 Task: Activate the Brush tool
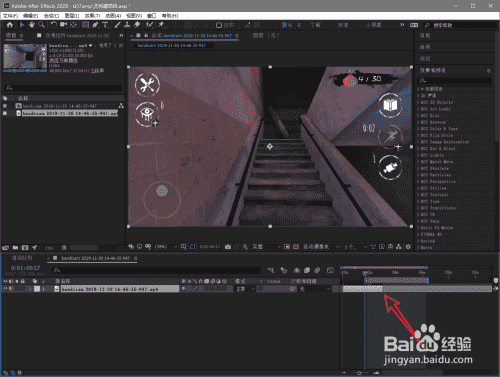tap(117, 25)
